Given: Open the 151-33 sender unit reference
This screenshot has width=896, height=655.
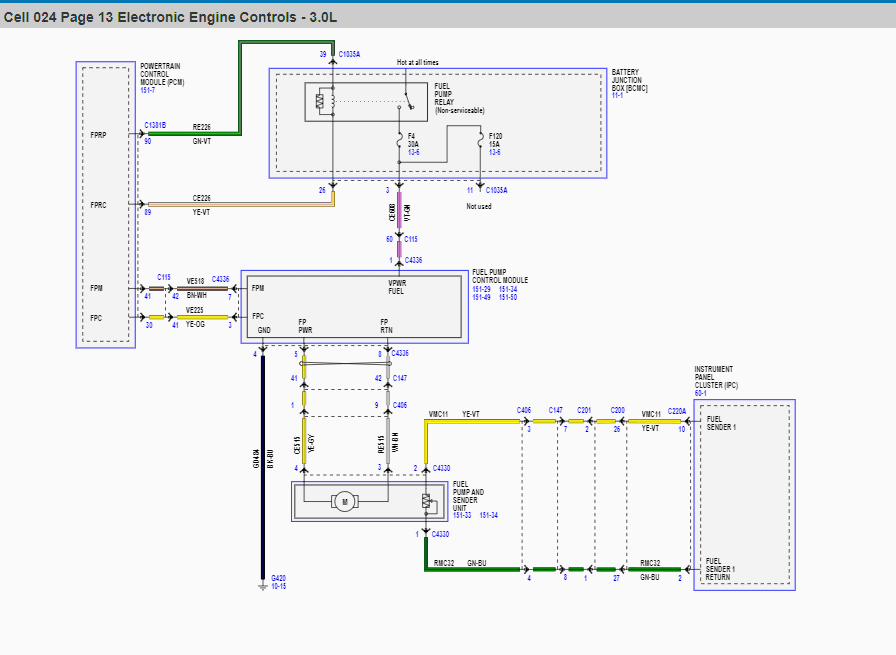Looking at the screenshot, I should point(462,515).
